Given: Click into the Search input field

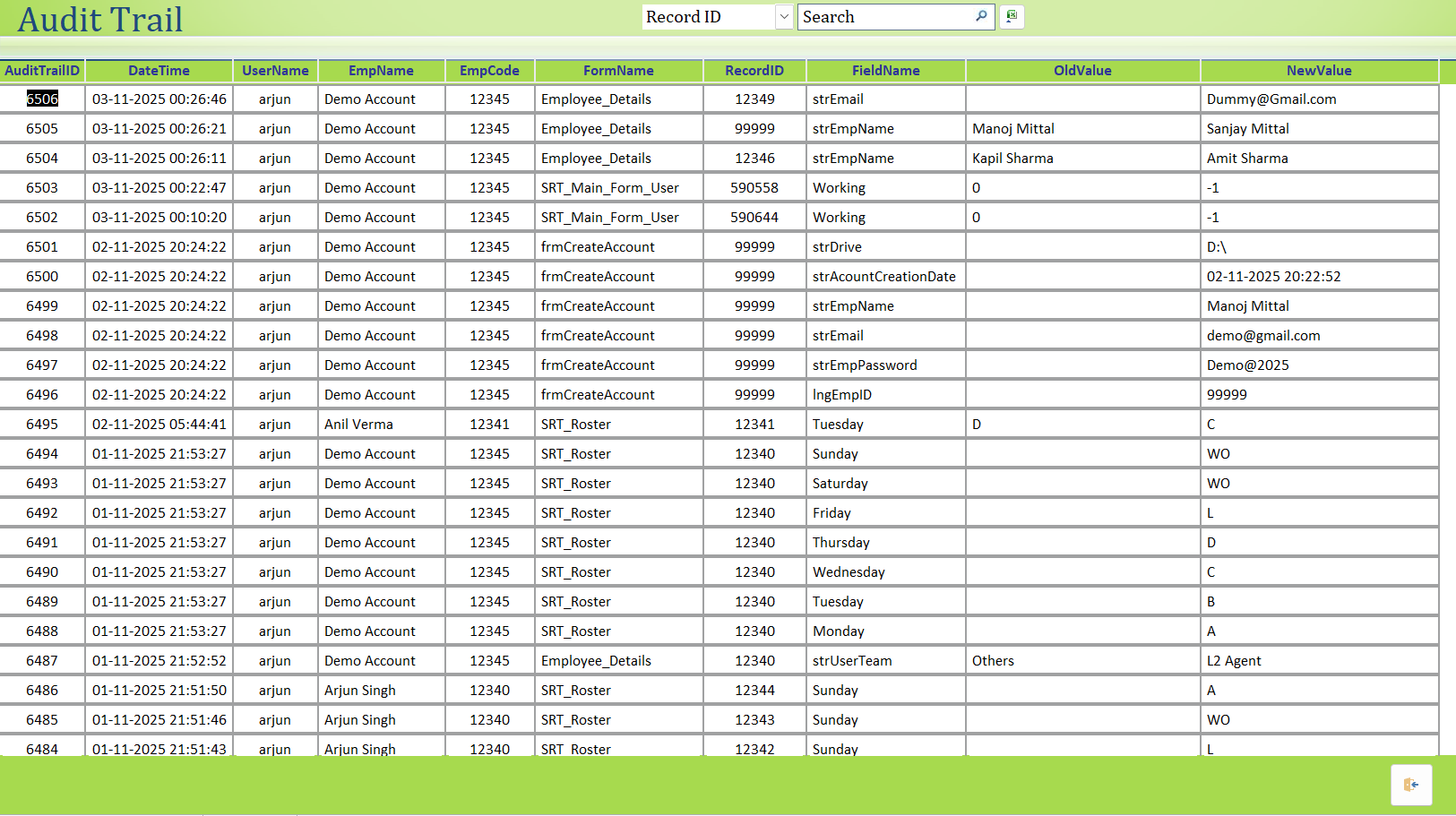Looking at the screenshot, I should (883, 16).
